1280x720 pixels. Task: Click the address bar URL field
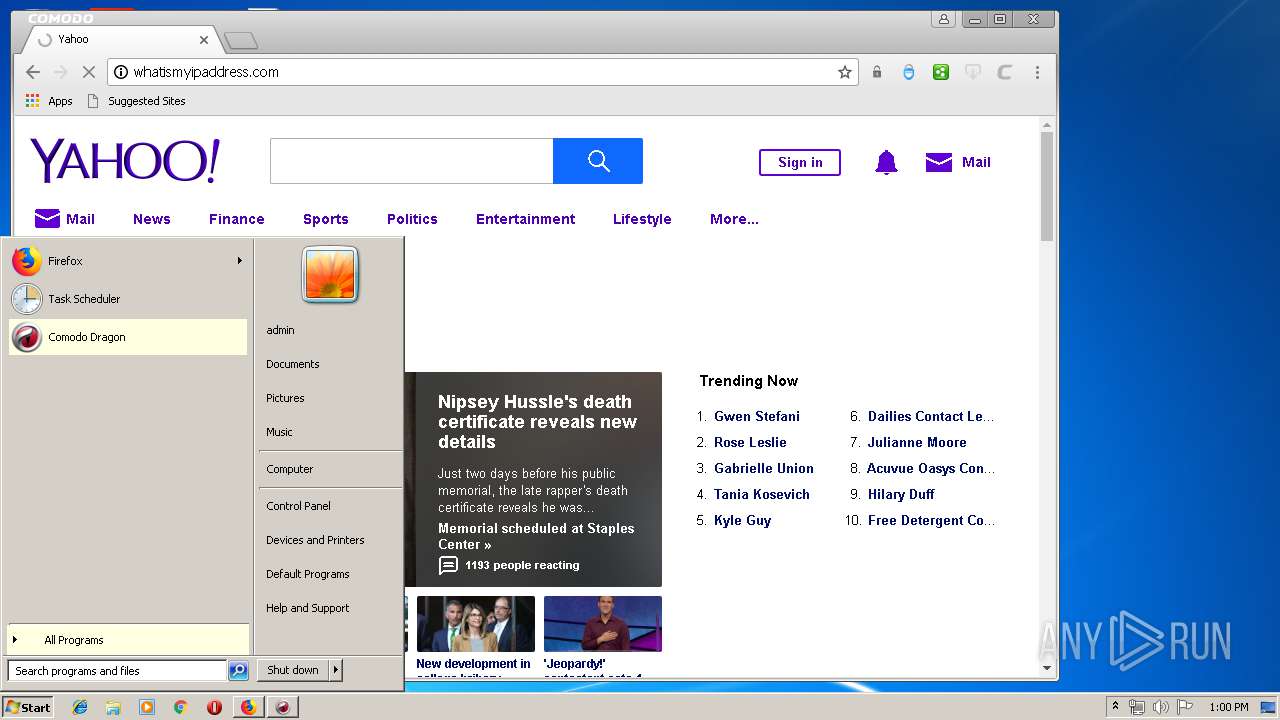(x=482, y=72)
